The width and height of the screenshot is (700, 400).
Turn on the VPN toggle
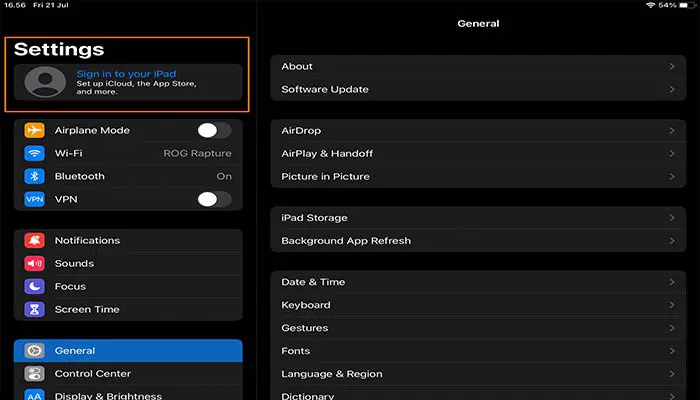[213, 200]
